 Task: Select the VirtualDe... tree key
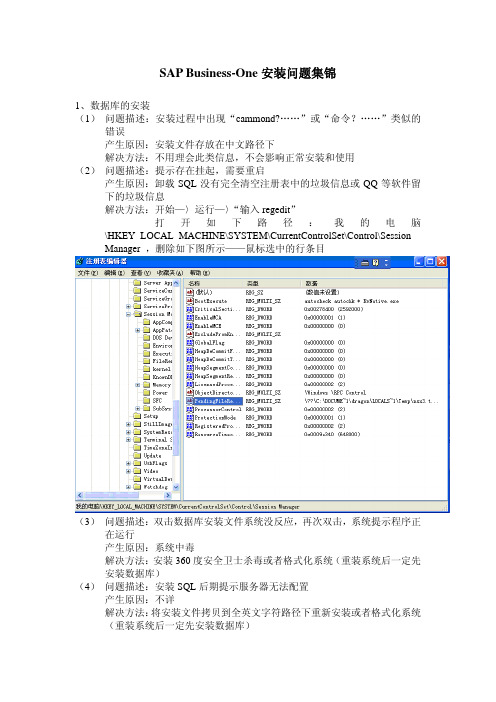(x=158, y=479)
